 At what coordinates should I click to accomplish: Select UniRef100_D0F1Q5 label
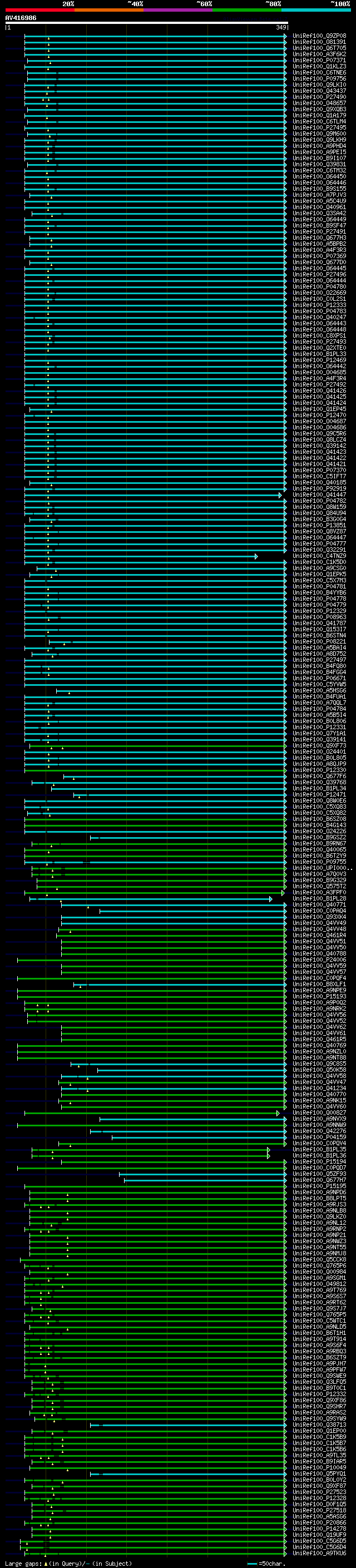click(x=319, y=1504)
